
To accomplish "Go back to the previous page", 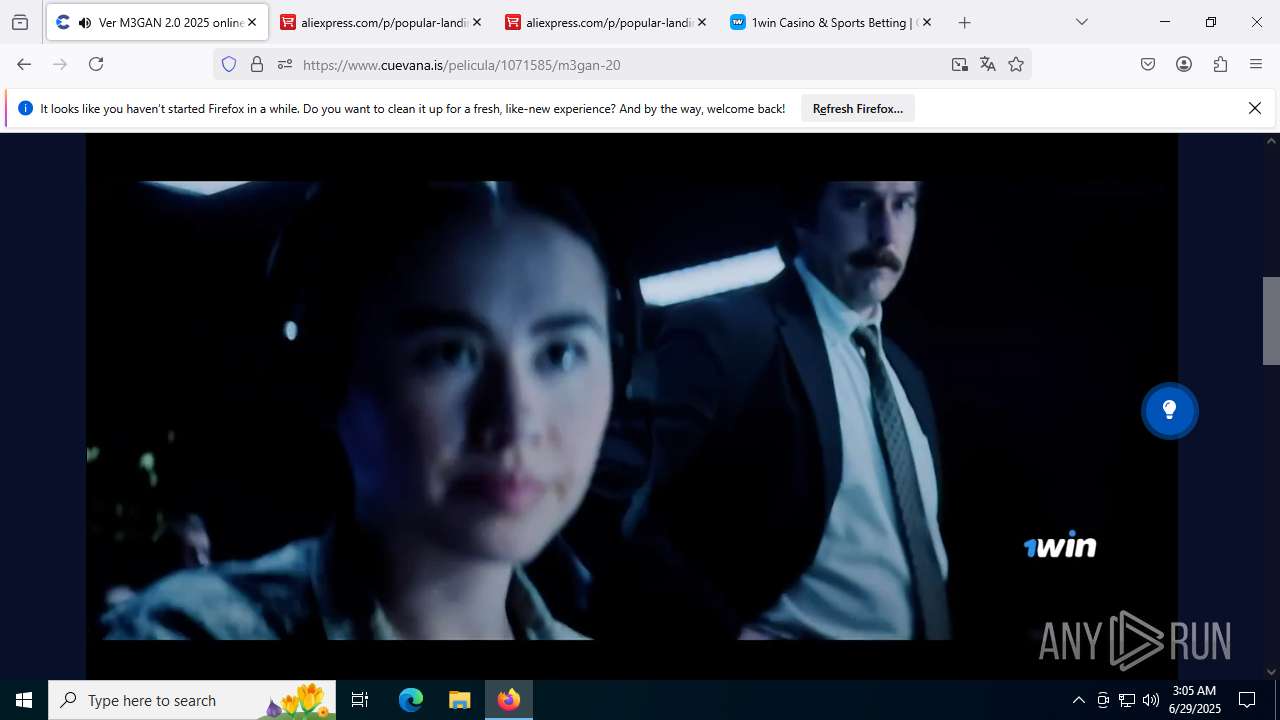I will 24,64.
